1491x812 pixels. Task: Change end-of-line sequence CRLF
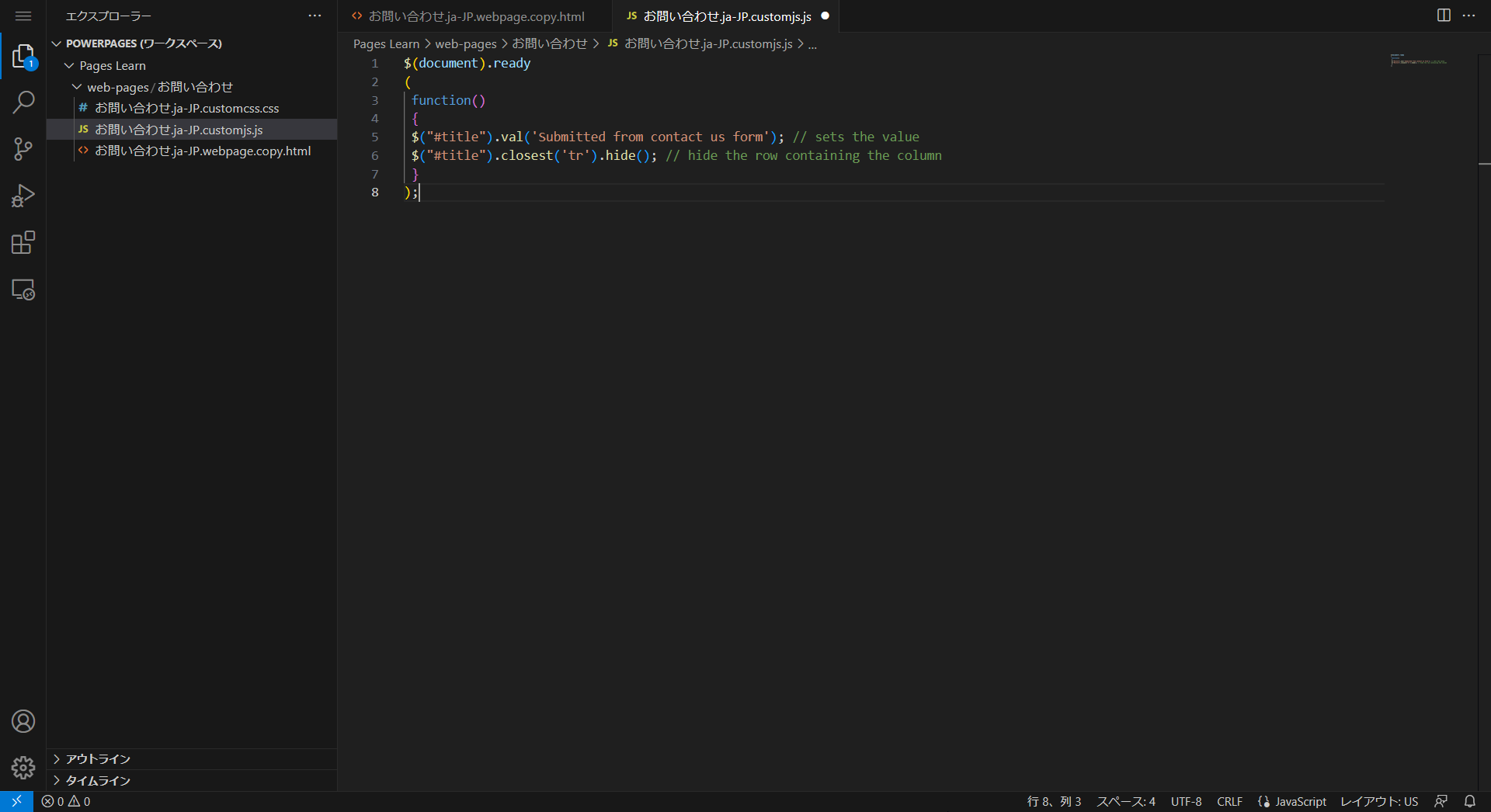pos(1229,801)
